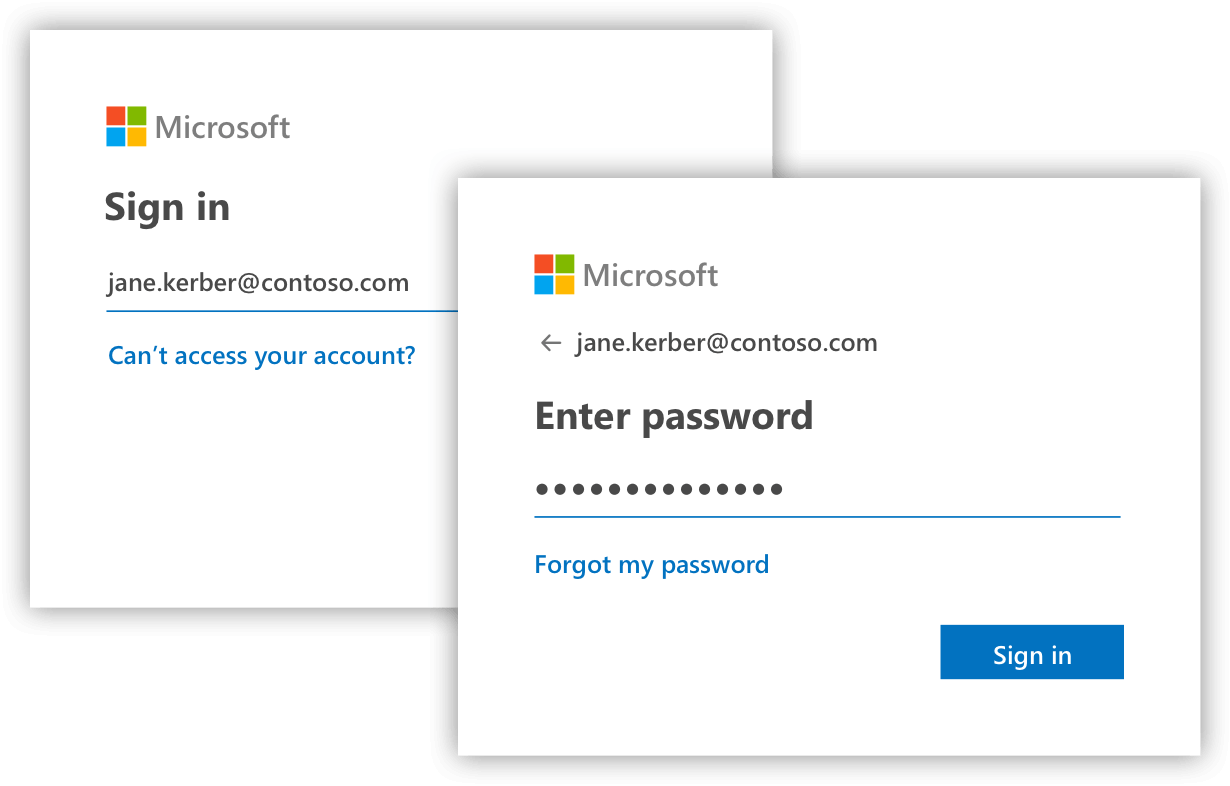Click the whole Microsoft logo above Enter password

coord(626,275)
